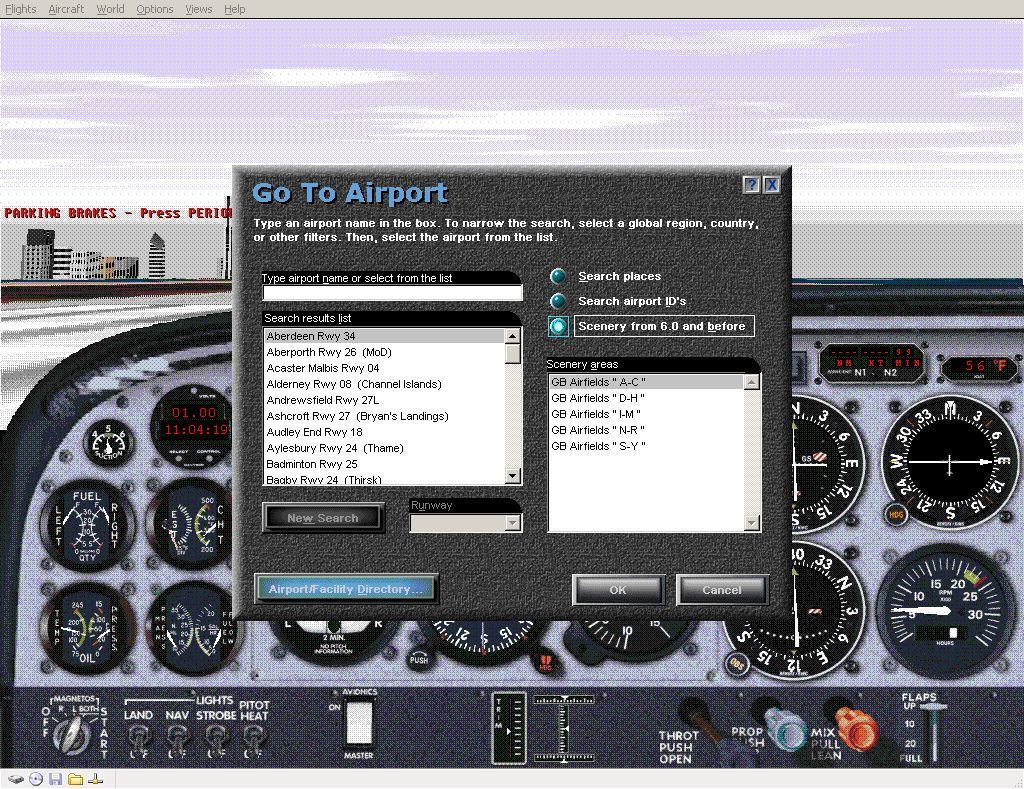Select GB Airfields " D-H " scenery area
The width and height of the screenshot is (1024, 789).
coord(647,398)
